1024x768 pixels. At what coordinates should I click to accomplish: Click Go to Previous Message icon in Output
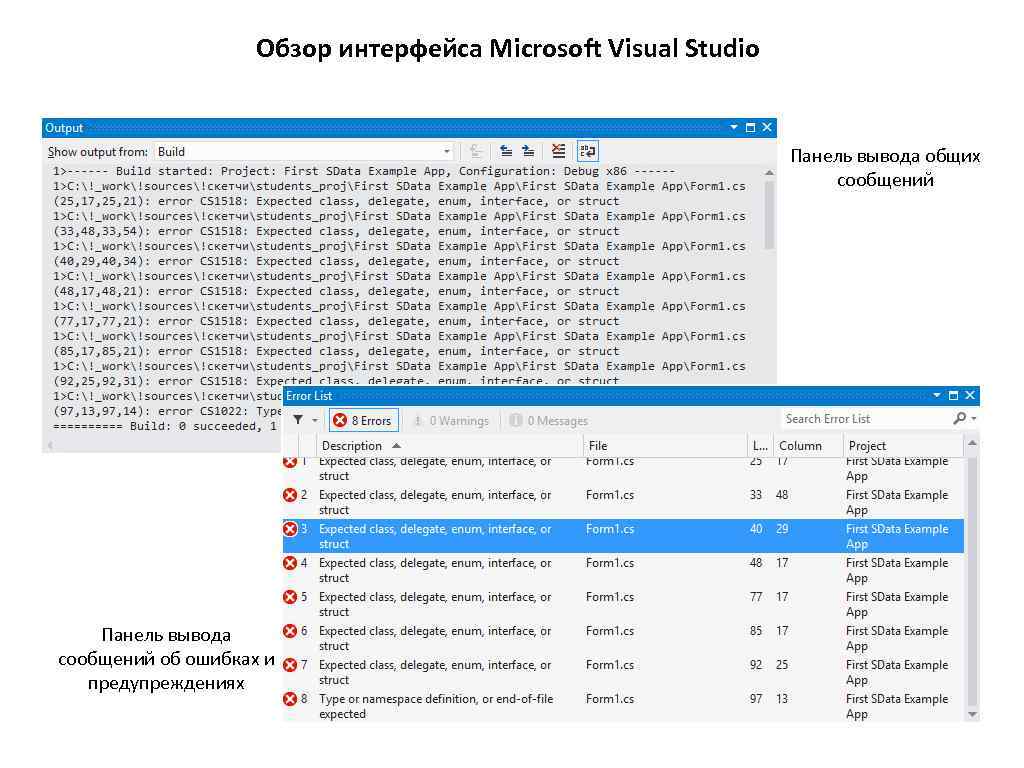pos(506,152)
